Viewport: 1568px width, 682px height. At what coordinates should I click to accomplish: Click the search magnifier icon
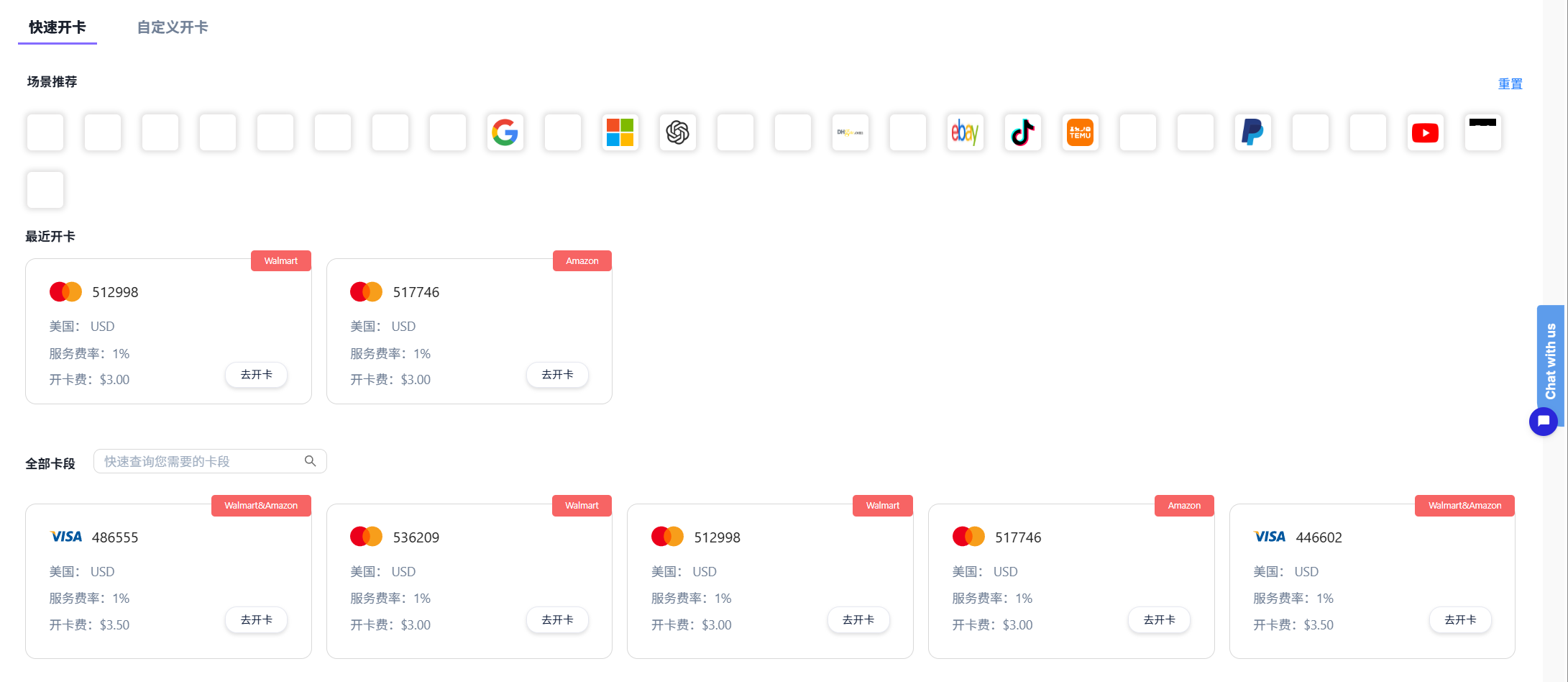[x=310, y=460]
